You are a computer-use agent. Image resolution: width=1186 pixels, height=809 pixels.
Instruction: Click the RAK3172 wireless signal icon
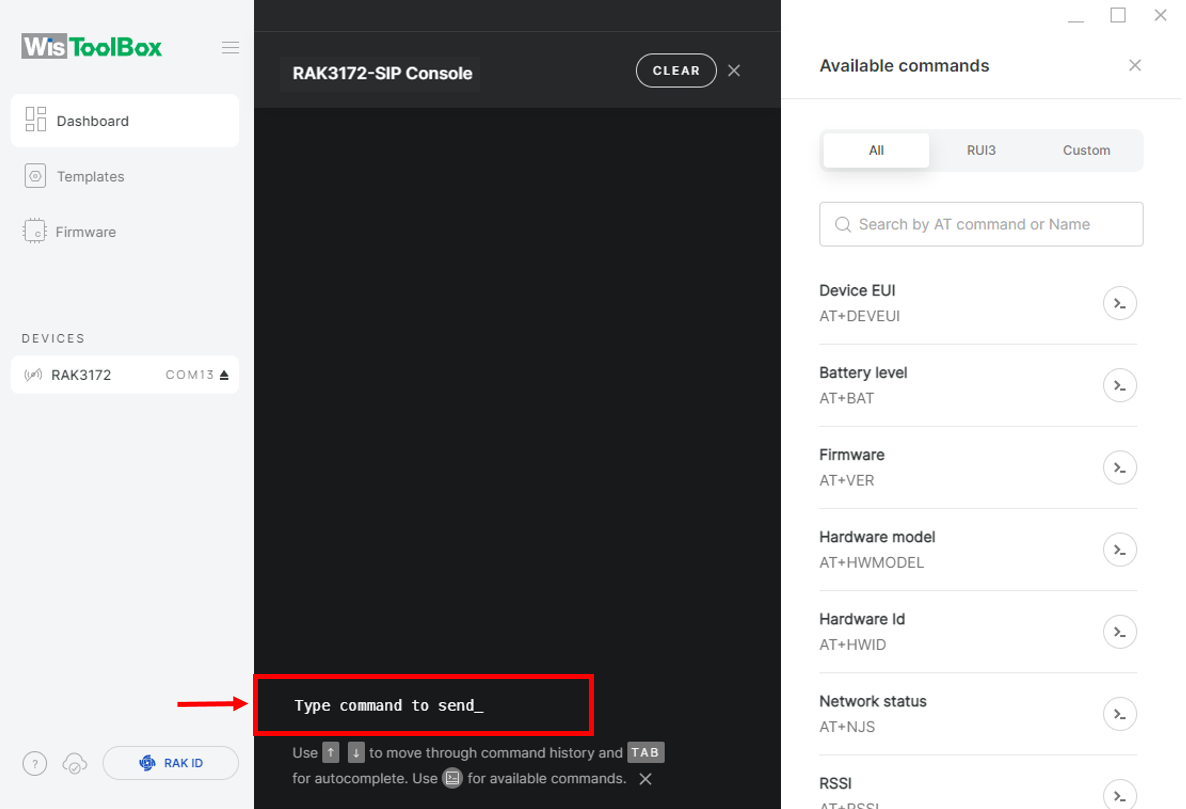click(33, 375)
